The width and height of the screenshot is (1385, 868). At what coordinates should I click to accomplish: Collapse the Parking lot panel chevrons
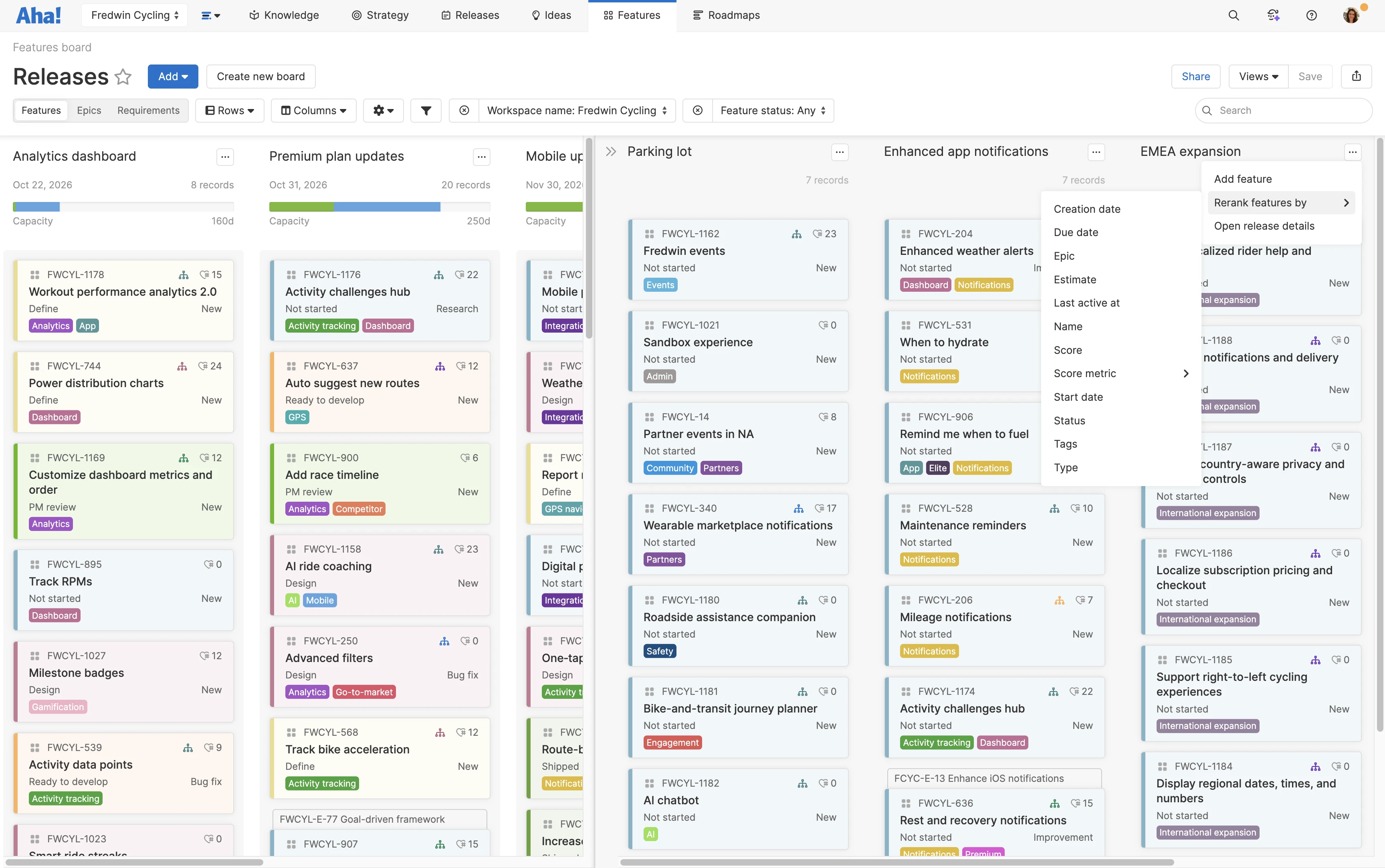[611, 151]
